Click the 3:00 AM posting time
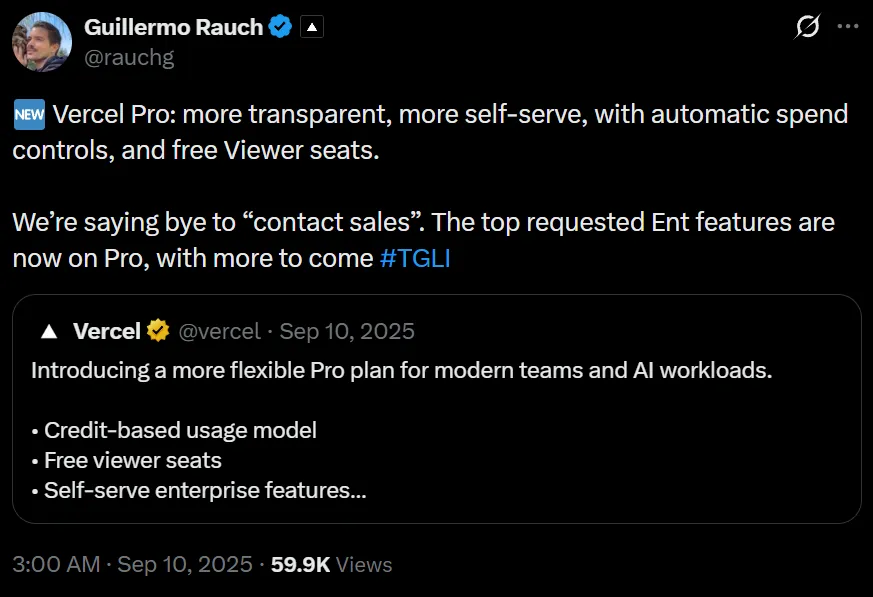Viewport: 873px width, 597px height. point(53,564)
